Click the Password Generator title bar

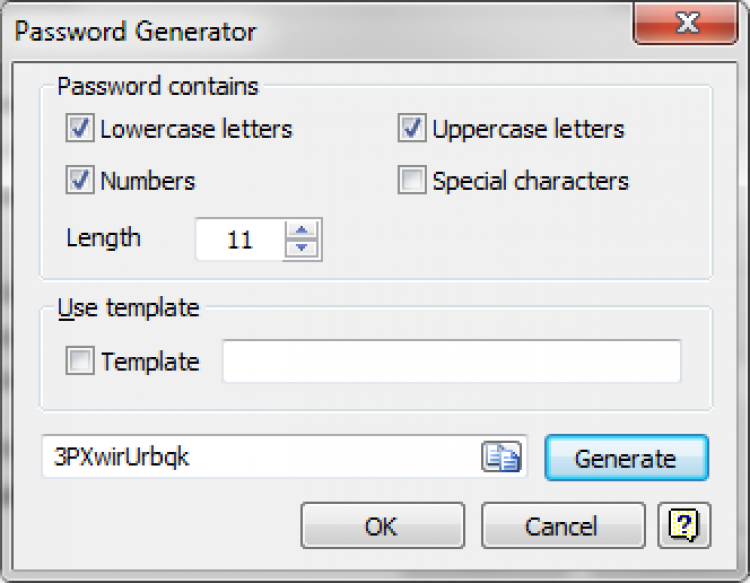pyautogui.click(x=300, y=30)
